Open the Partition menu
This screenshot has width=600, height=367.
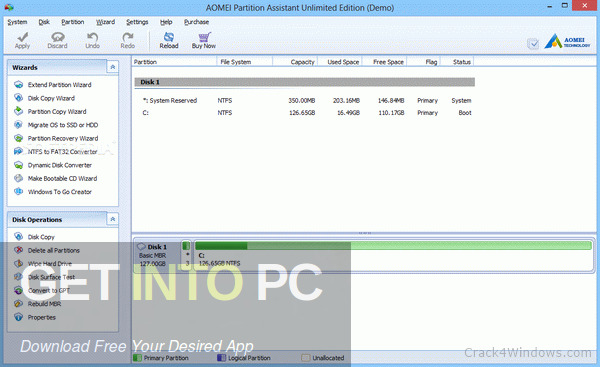(73, 22)
